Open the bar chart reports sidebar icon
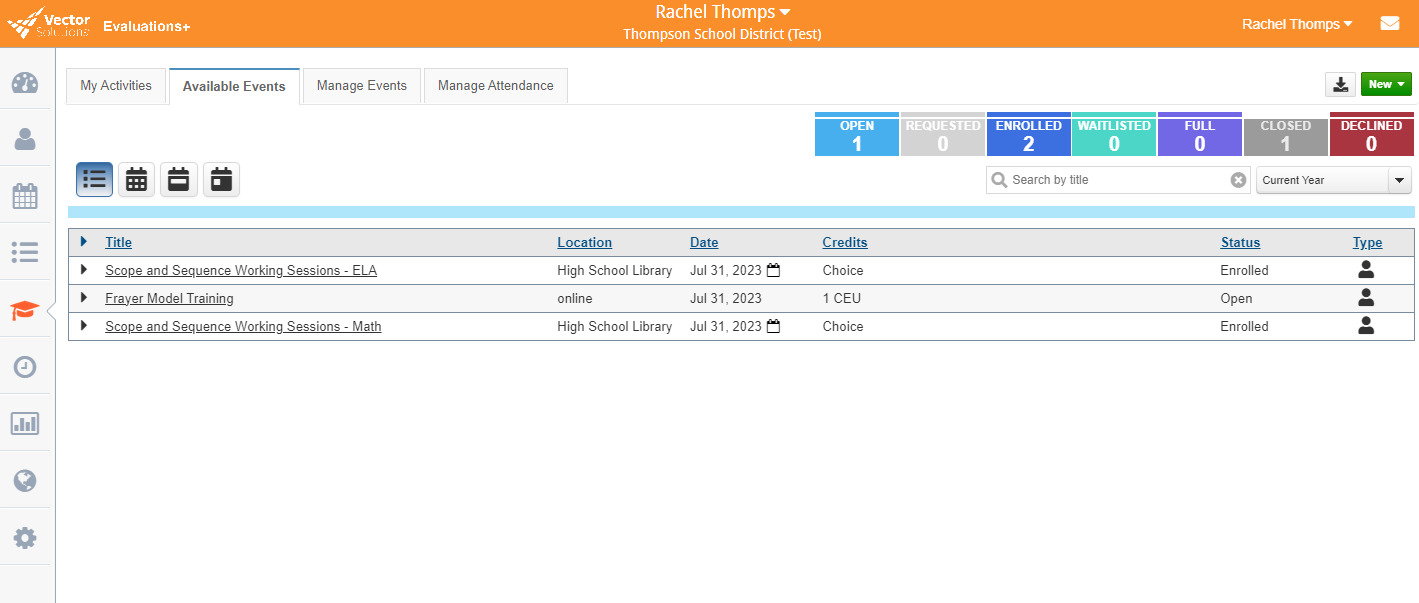The image size is (1419, 603). 25,424
